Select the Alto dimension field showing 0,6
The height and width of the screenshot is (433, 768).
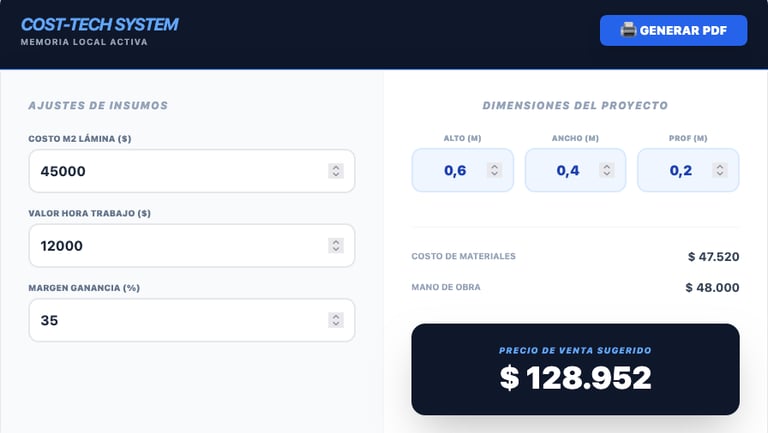[x=462, y=170]
